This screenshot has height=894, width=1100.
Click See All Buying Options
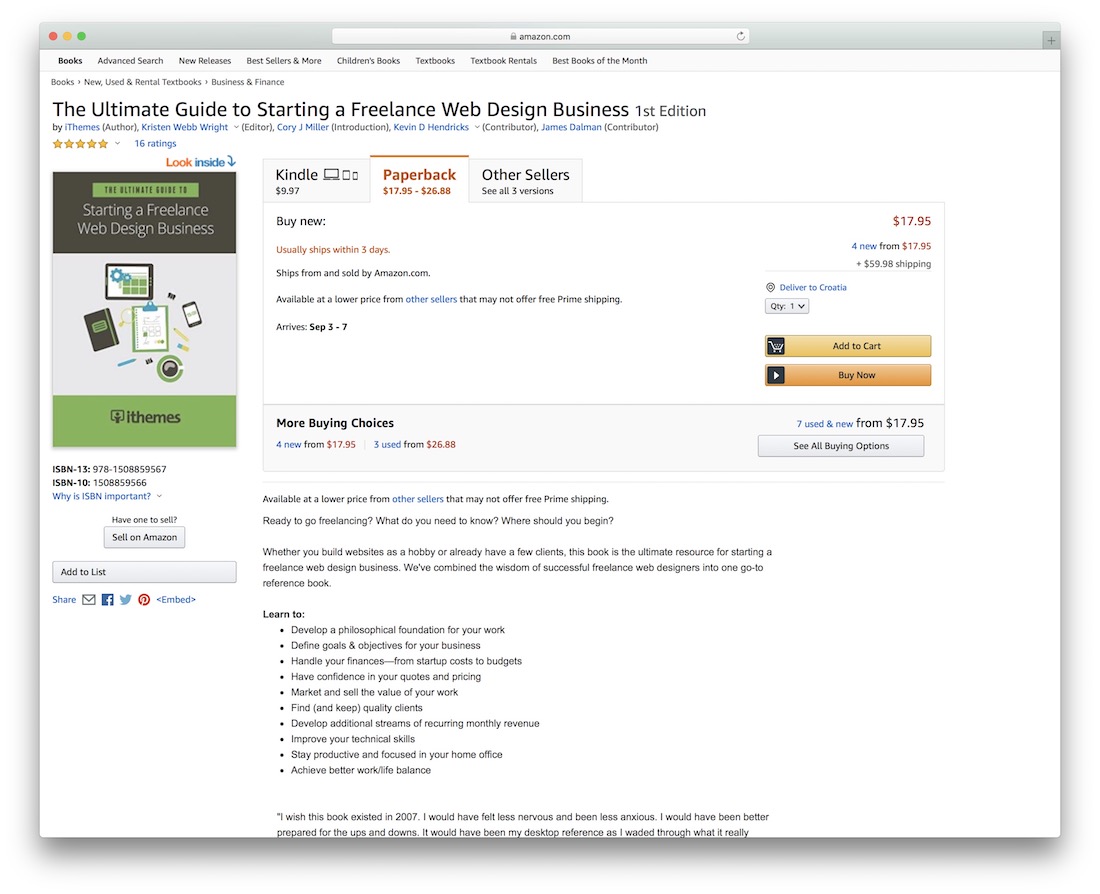[841, 446]
